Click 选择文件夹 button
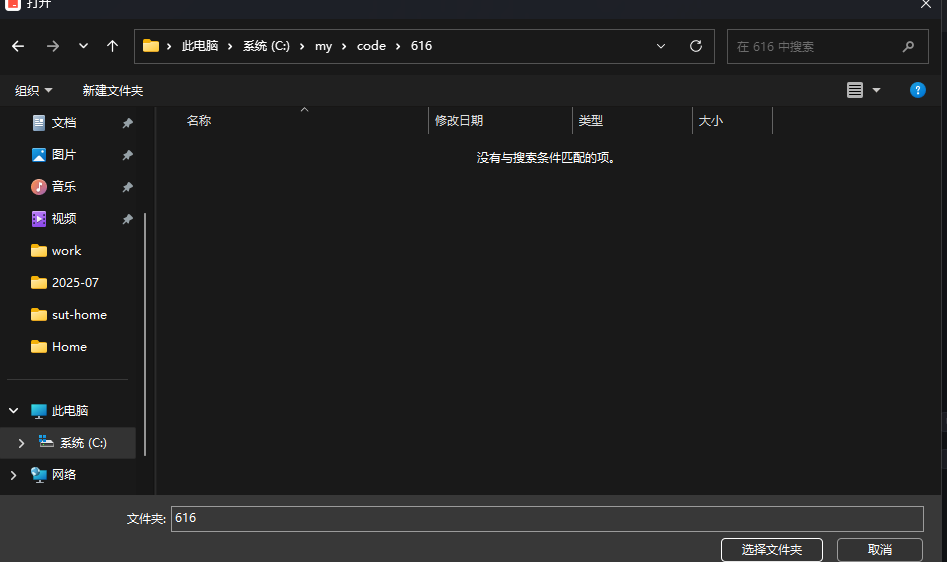This screenshot has width=947, height=562. [772, 550]
